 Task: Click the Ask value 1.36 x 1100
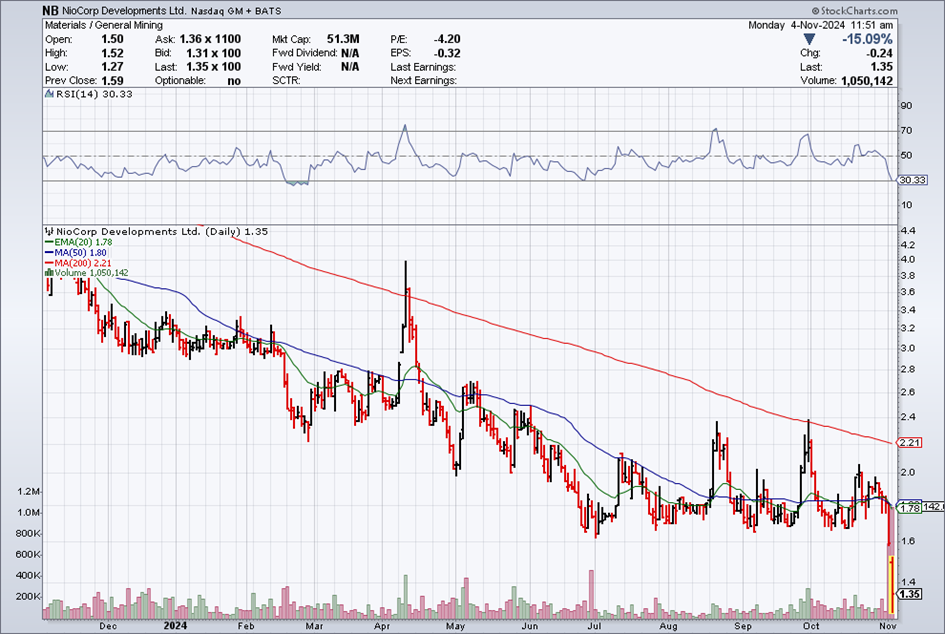pyautogui.click(x=210, y=39)
